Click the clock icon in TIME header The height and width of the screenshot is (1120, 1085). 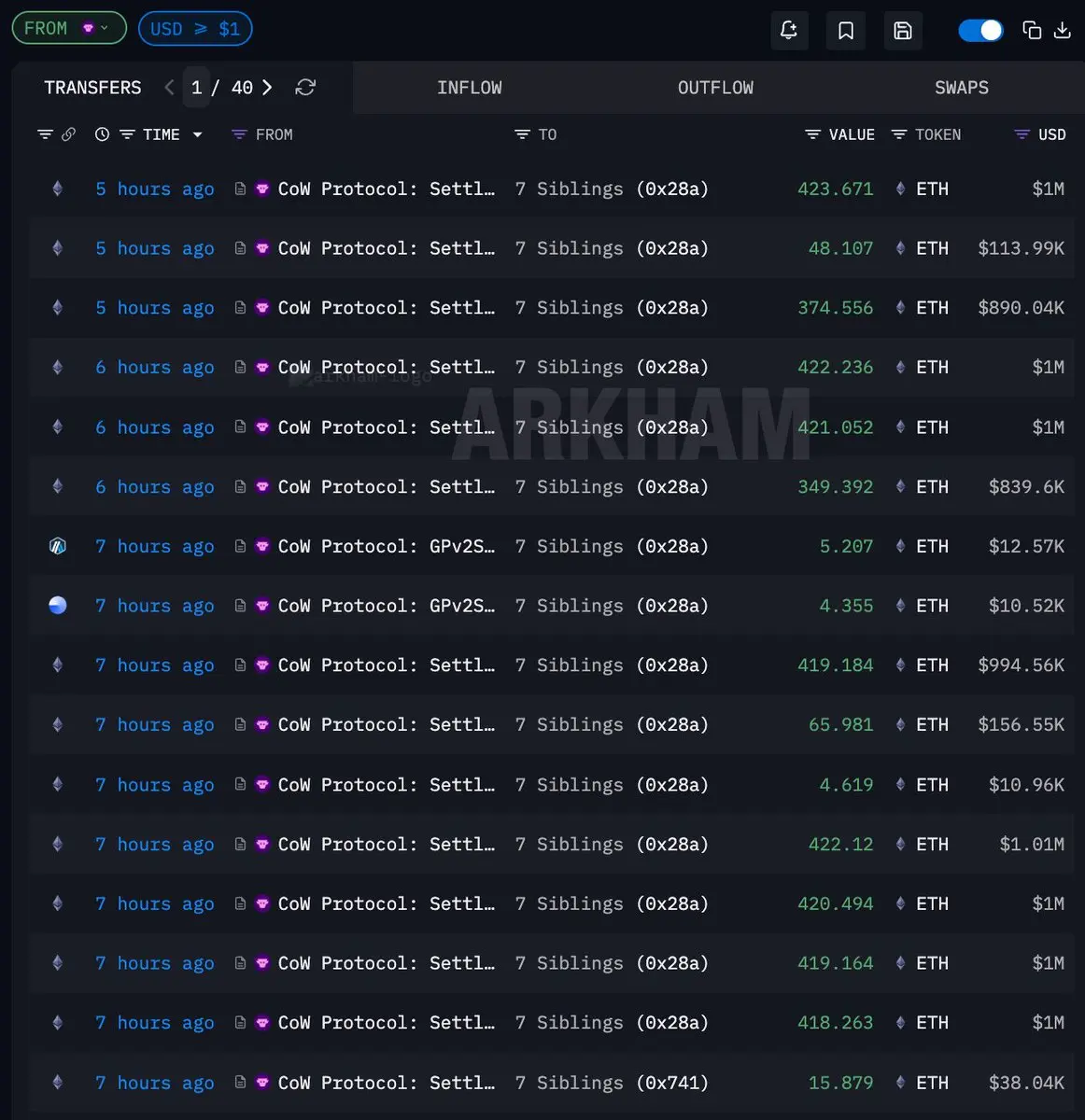click(102, 134)
